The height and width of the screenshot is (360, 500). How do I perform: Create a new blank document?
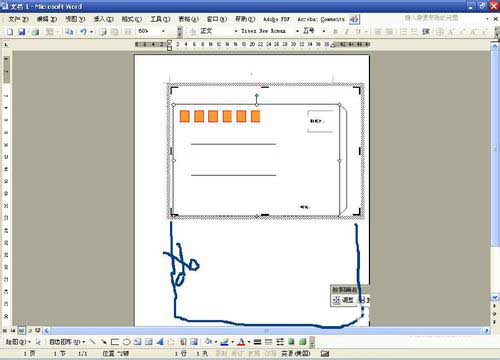[10, 32]
